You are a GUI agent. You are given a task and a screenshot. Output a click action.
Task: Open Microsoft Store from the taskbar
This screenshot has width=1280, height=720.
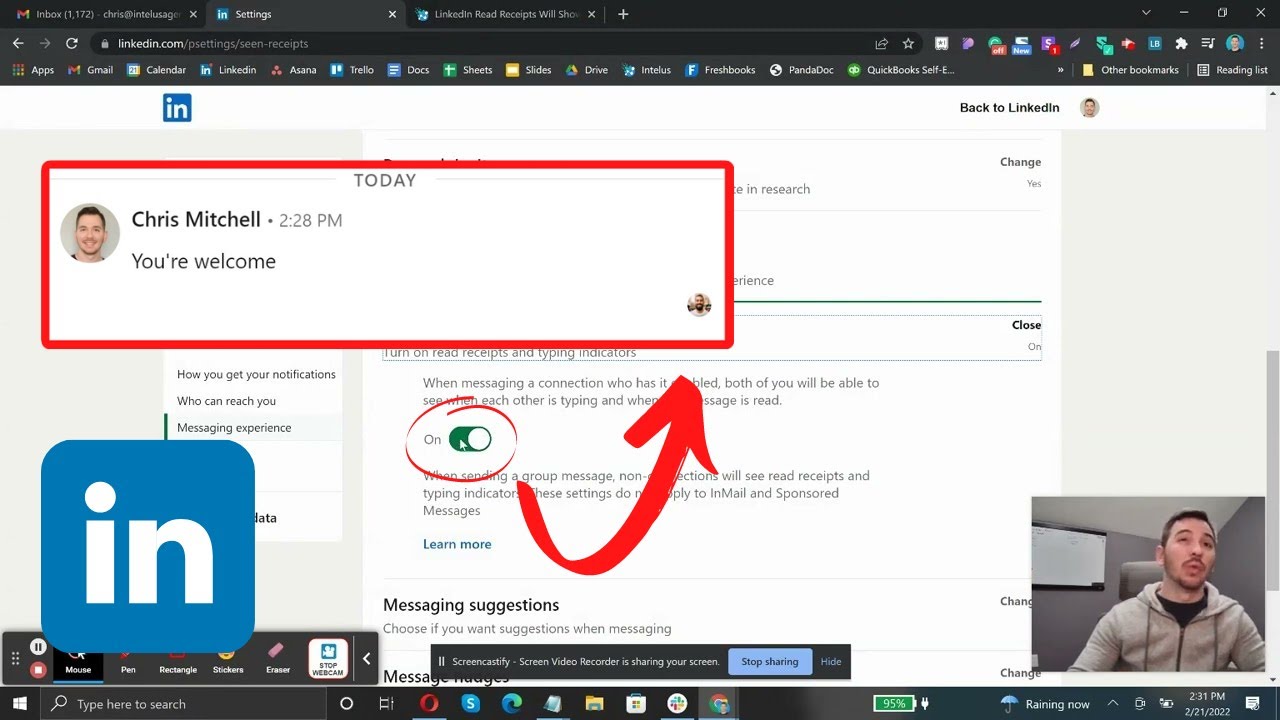tap(636, 704)
